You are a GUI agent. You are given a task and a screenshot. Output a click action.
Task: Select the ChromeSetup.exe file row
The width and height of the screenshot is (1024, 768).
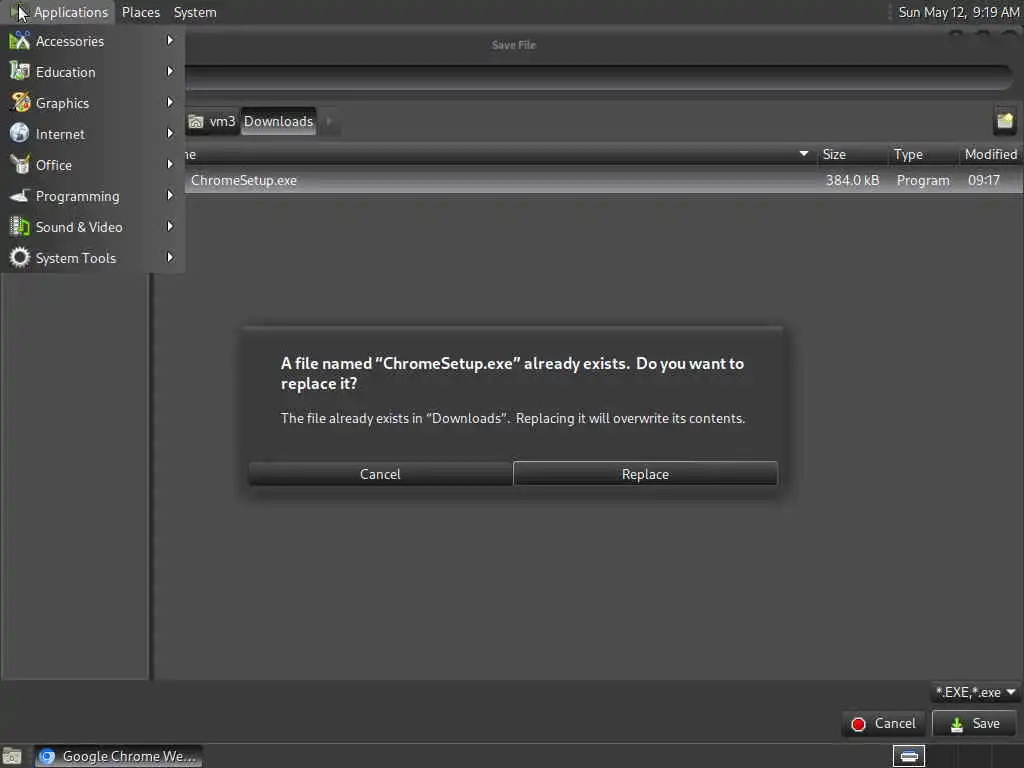coord(604,180)
